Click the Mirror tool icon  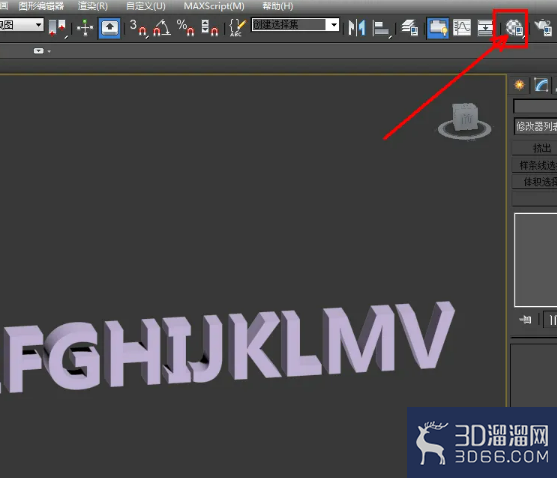pos(357,28)
